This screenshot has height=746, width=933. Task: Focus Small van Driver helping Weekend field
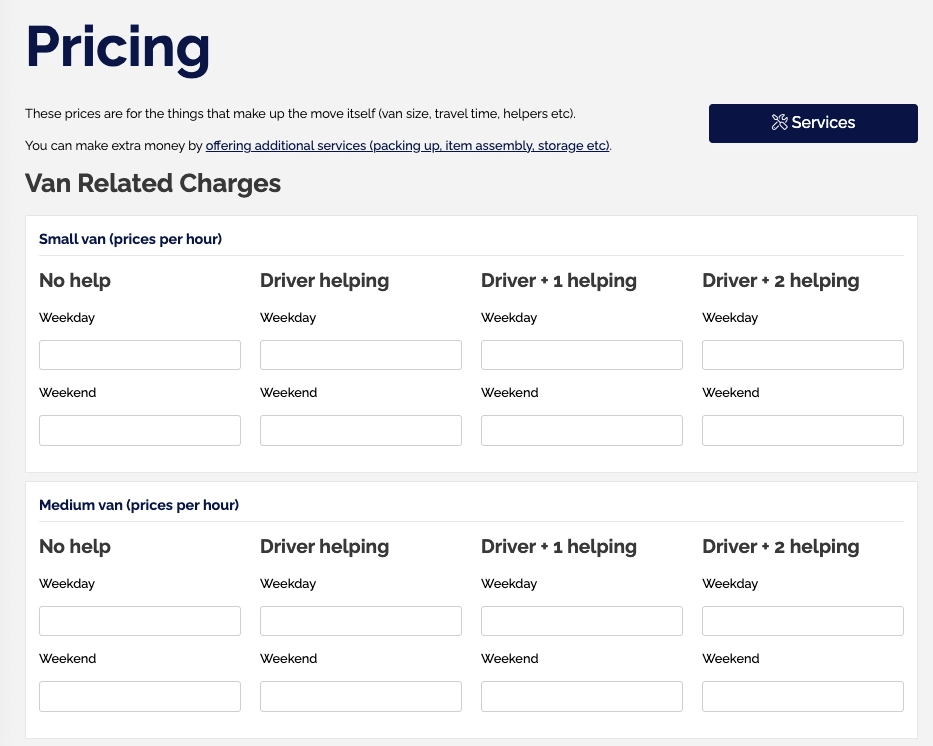(361, 430)
